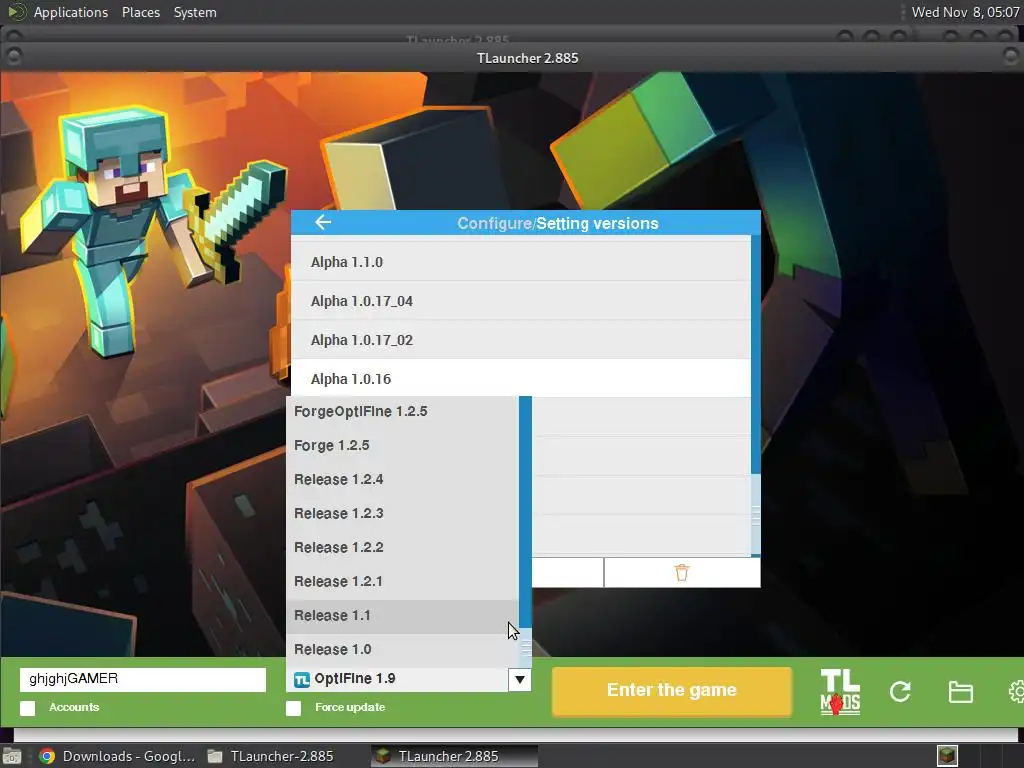This screenshot has height=768, width=1024.
Task: Click the TL logo beside OptiFine 1.9
Action: pos(302,680)
